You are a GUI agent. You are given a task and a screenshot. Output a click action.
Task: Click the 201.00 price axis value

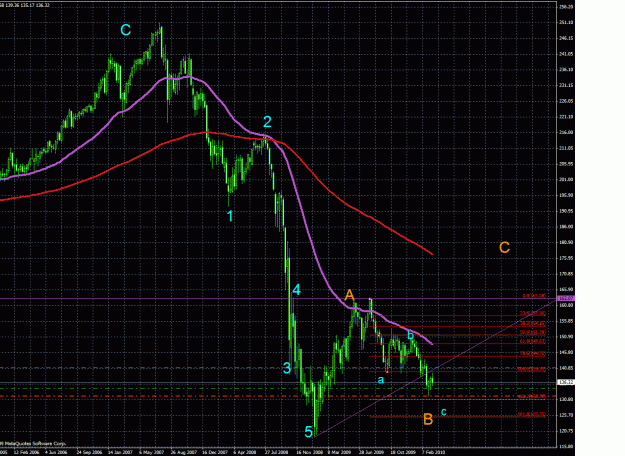pyautogui.click(x=566, y=179)
